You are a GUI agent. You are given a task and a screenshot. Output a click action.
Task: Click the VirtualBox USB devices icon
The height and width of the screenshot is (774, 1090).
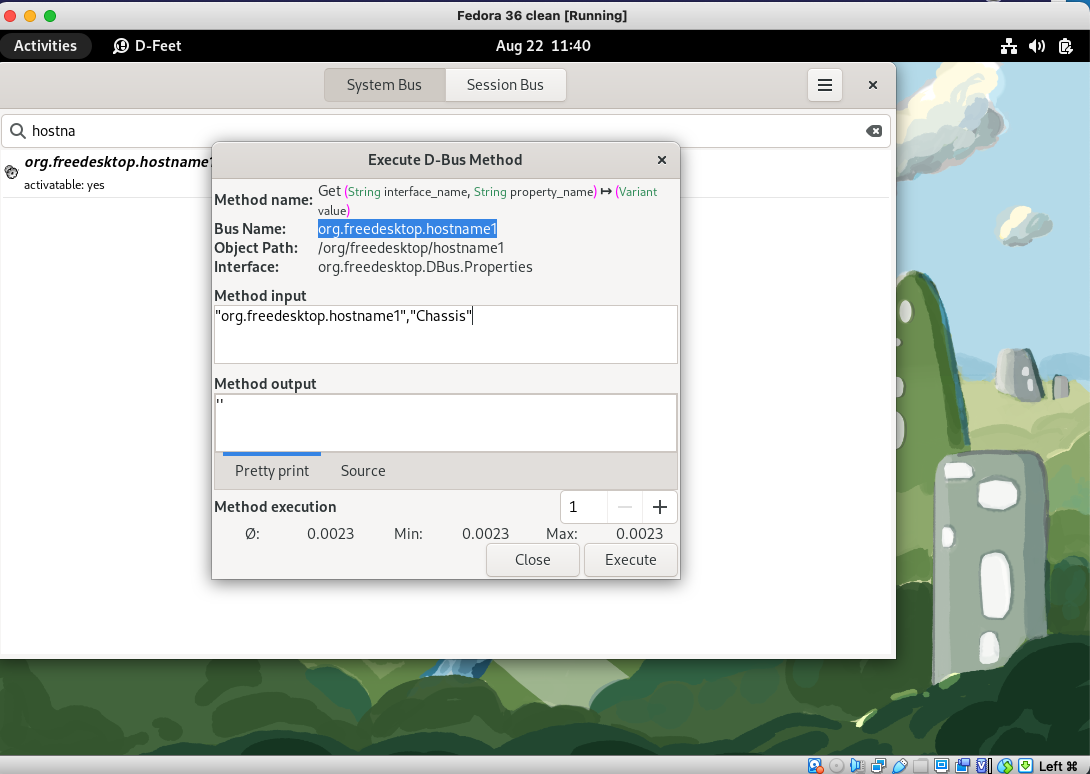tap(900, 766)
